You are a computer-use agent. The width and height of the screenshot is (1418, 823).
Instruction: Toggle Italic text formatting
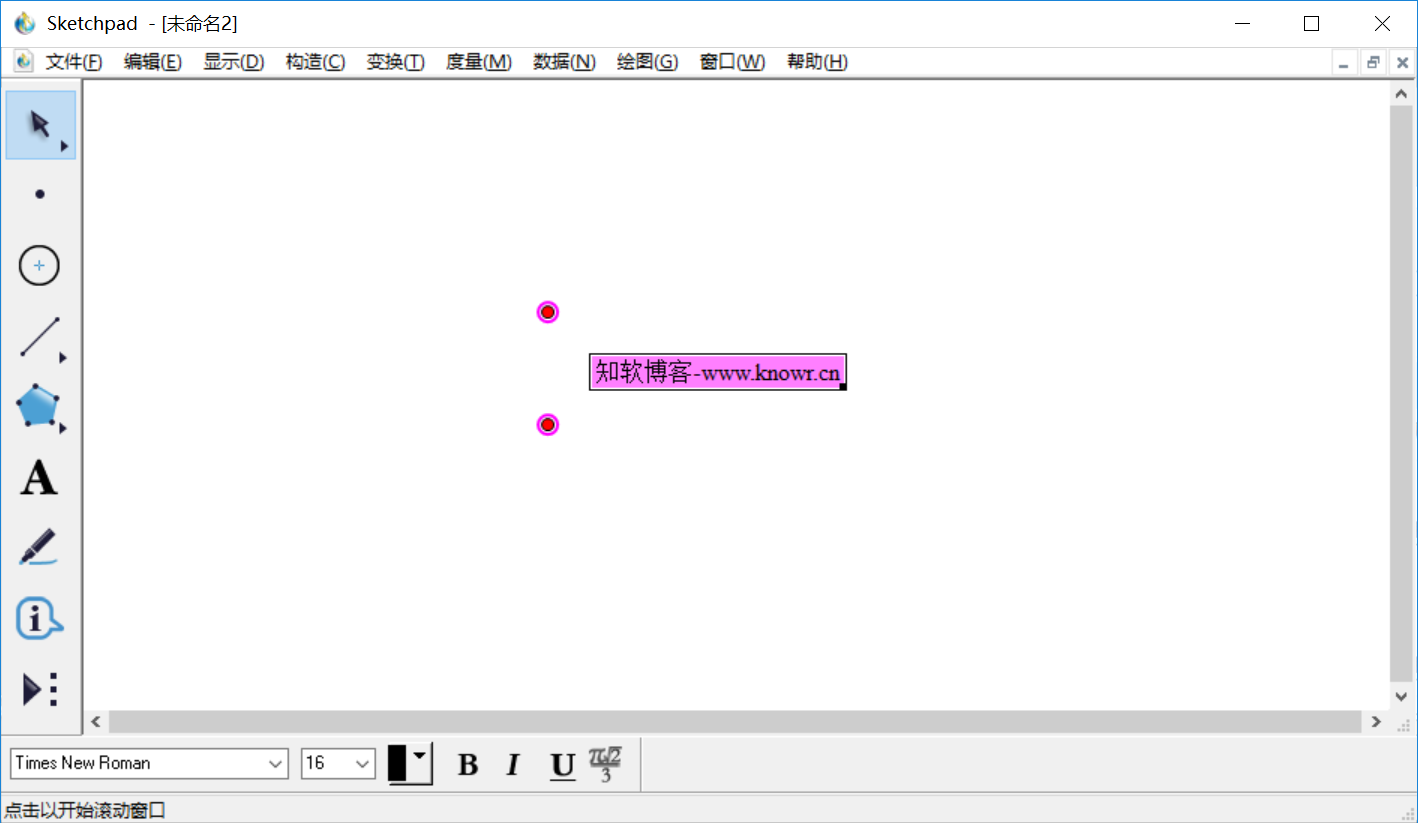coord(513,765)
